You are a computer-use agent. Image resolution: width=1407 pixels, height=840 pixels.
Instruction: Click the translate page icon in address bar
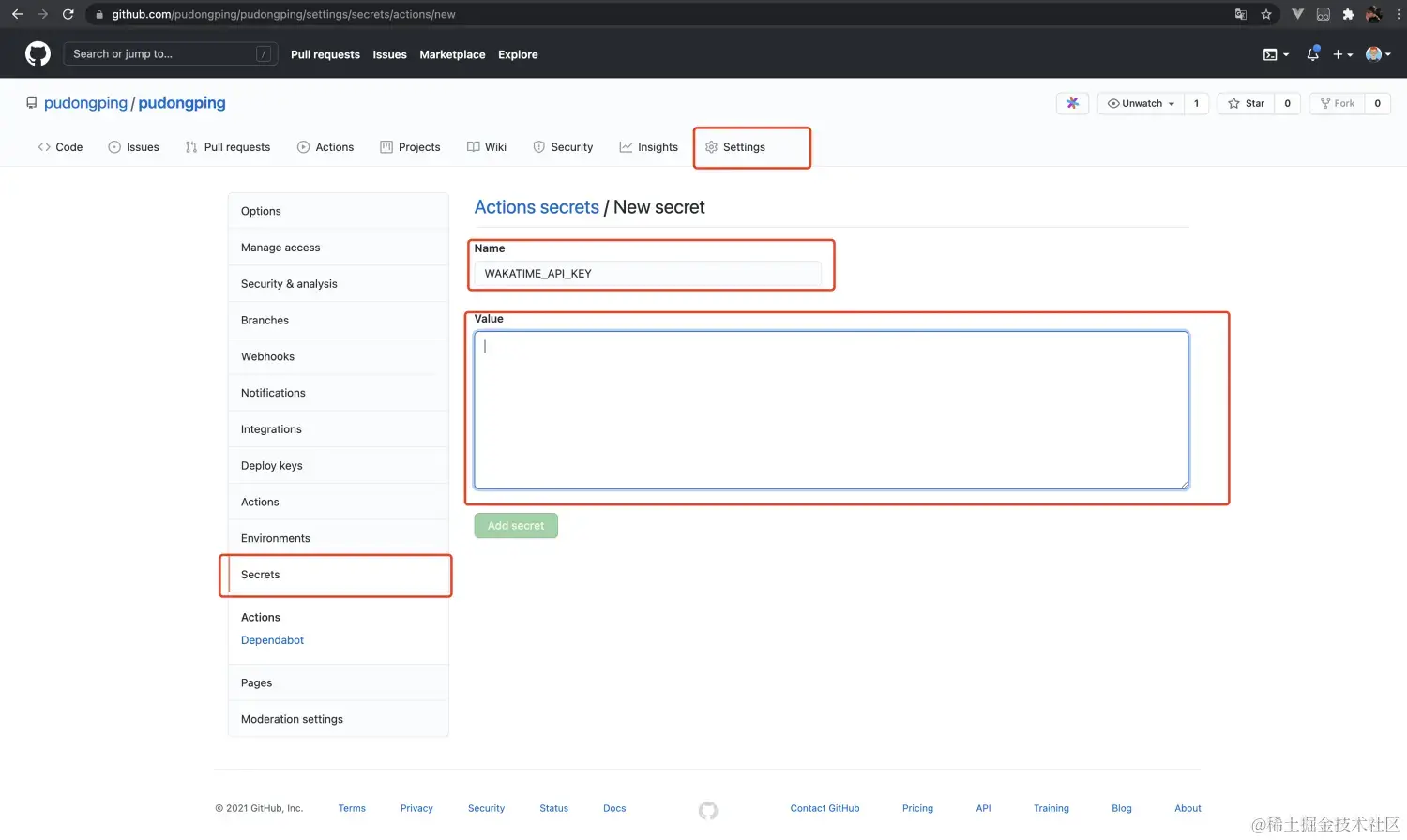point(1241,14)
